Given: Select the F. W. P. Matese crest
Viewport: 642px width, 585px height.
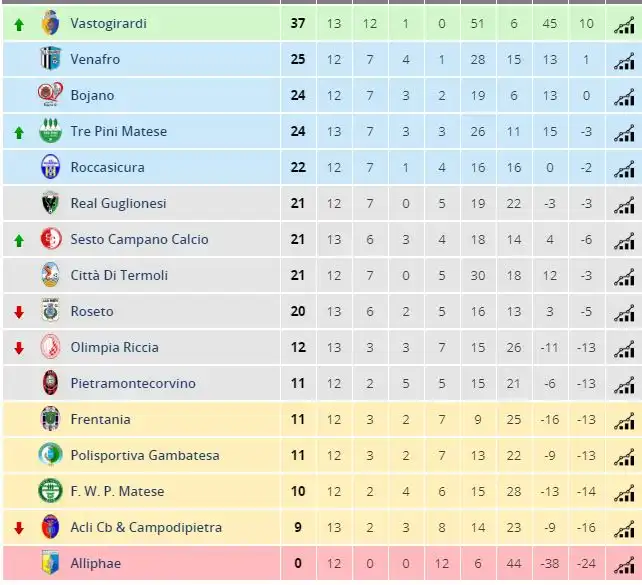Looking at the screenshot, I should pos(50,491).
